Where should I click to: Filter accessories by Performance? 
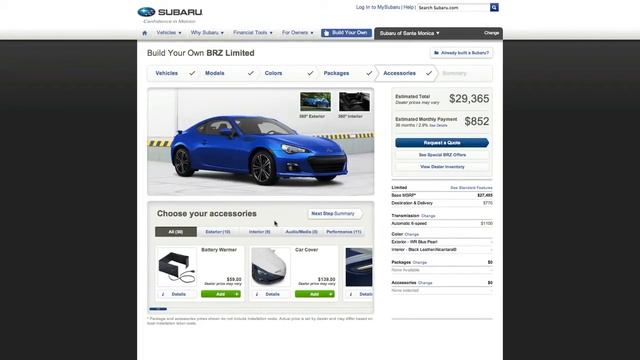(x=344, y=232)
